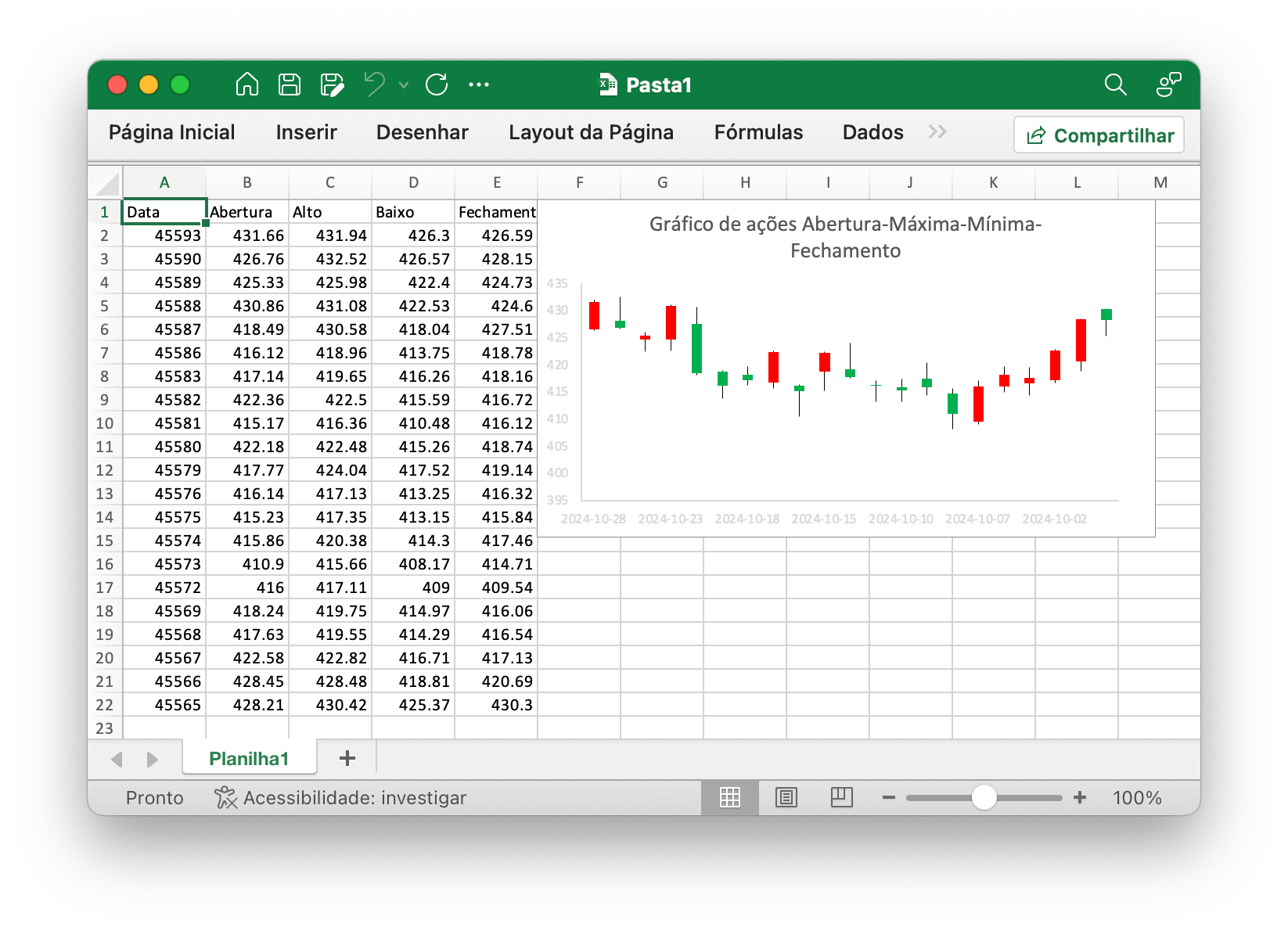1288x931 pixels.
Task: Click the next sheet arrow
Action: coord(152,759)
